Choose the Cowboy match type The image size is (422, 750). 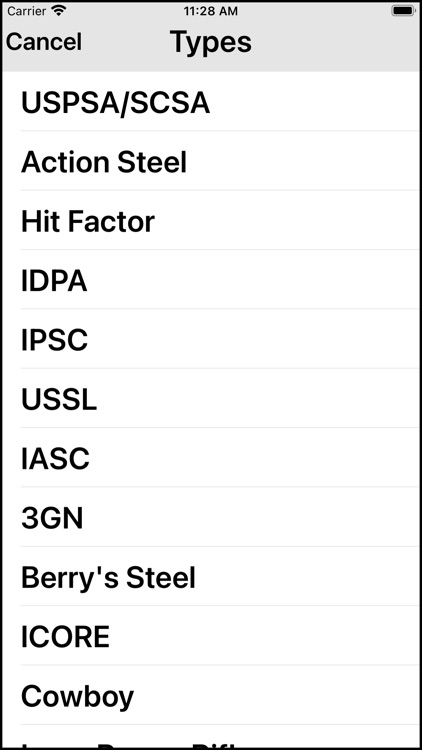[x=211, y=695]
